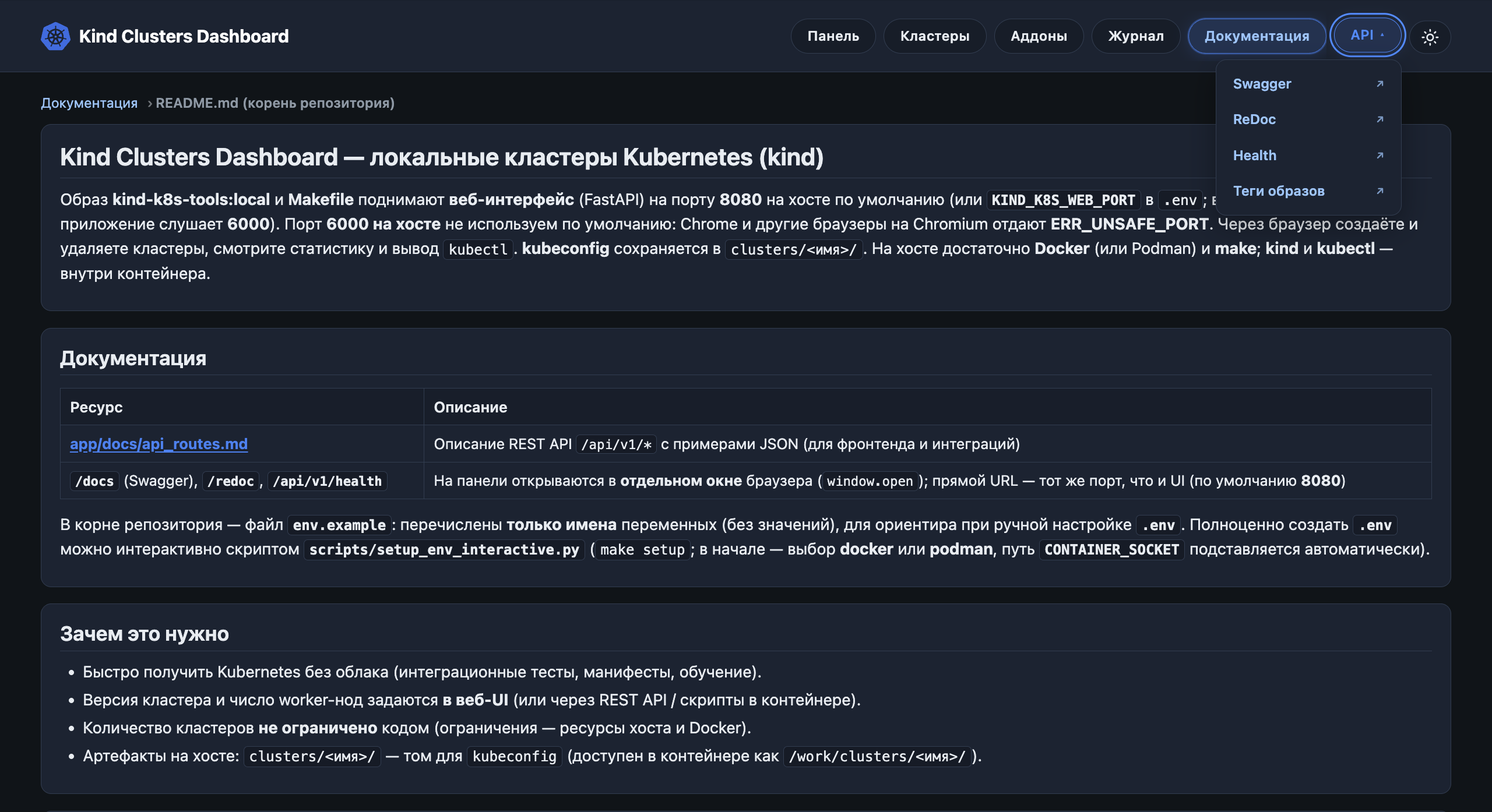Click the Зачем это нужно heading
Screen dimensions: 1492x812
pyautogui.click(x=145, y=634)
